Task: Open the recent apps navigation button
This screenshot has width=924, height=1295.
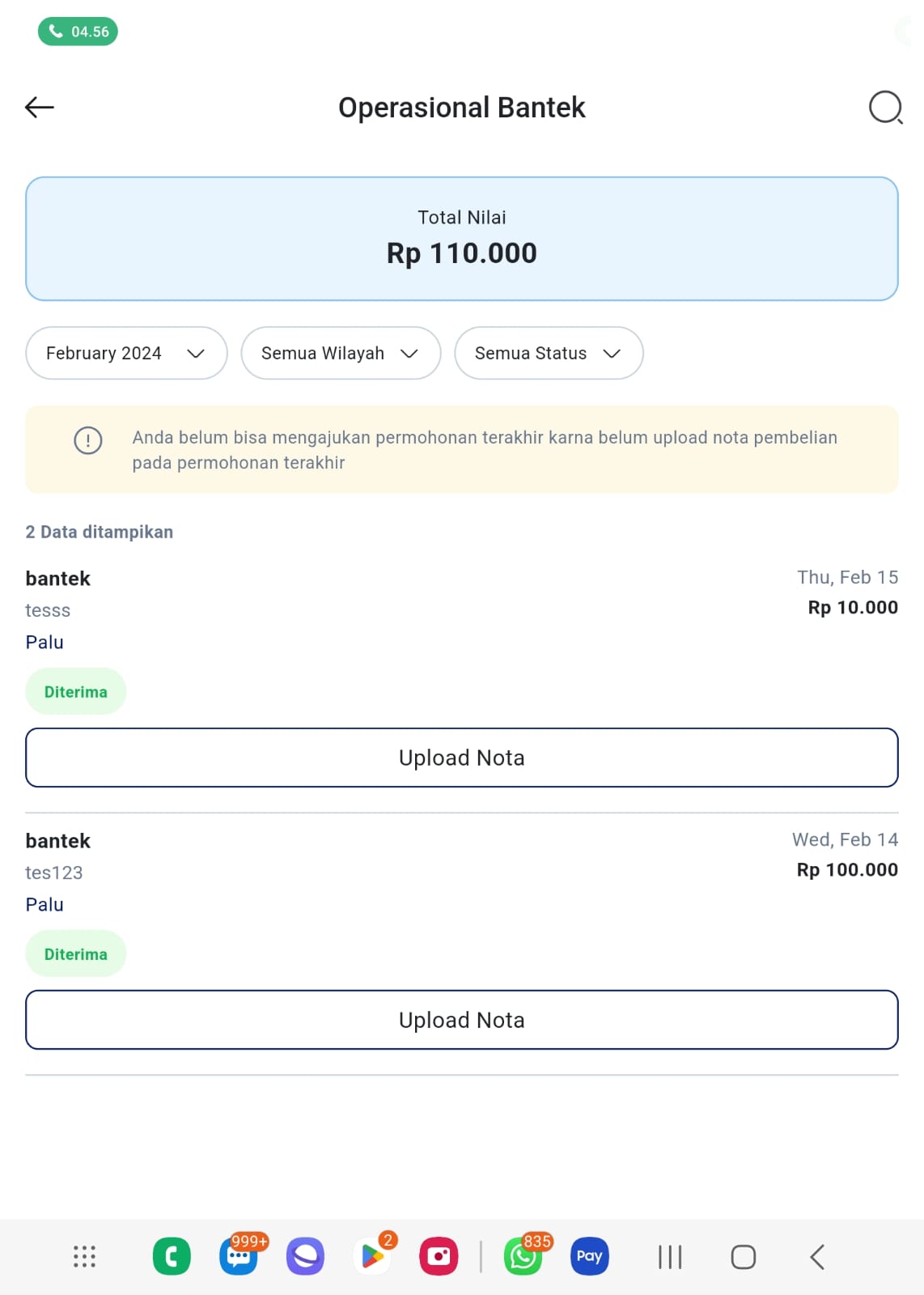Action: click(670, 1257)
